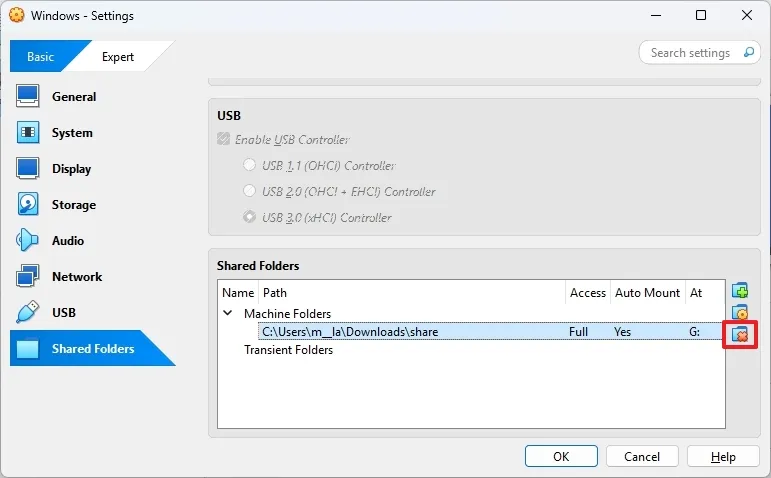
Task: Select the Transient Folders row
Action: 288,350
